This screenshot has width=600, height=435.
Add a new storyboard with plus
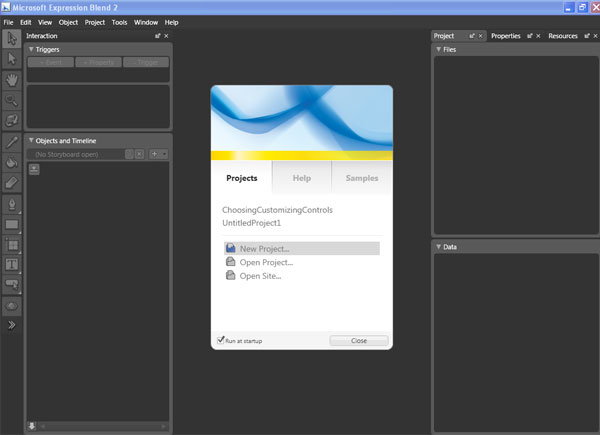click(x=154, y=154)
